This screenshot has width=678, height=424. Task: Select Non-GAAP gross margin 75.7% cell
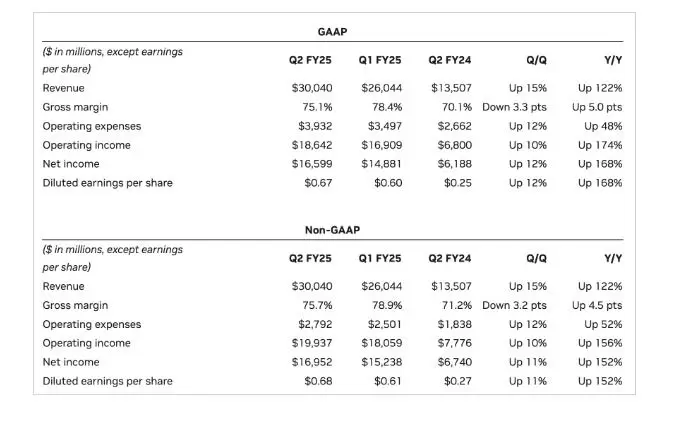point(316,305)
